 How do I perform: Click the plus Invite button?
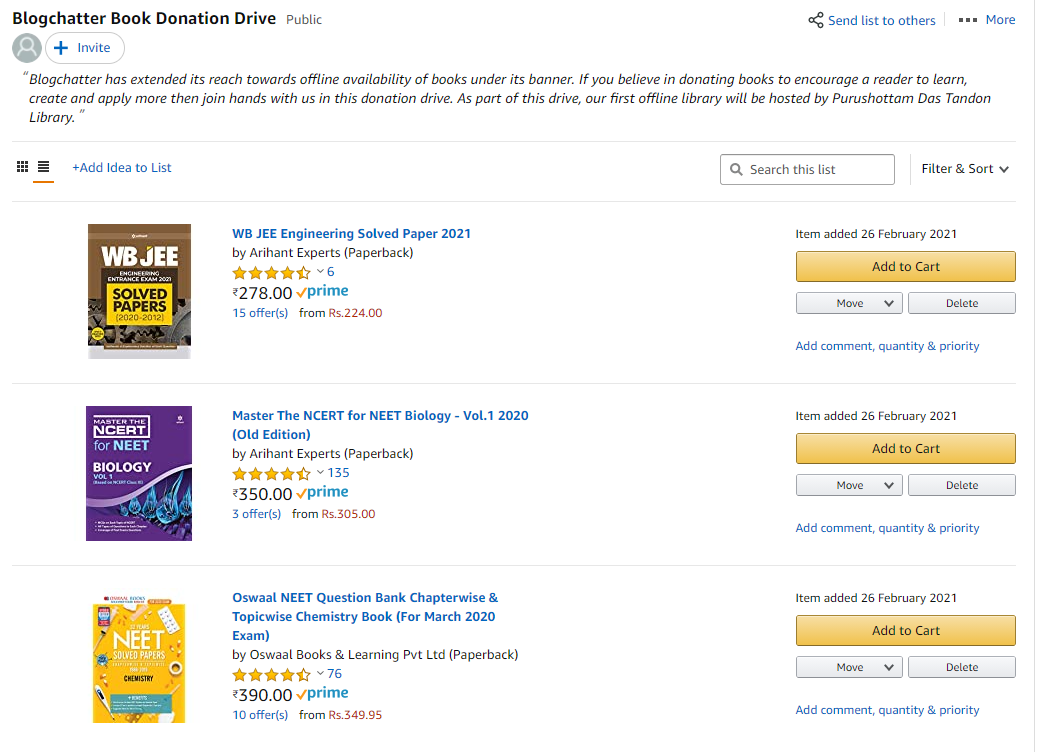[84, 48]
